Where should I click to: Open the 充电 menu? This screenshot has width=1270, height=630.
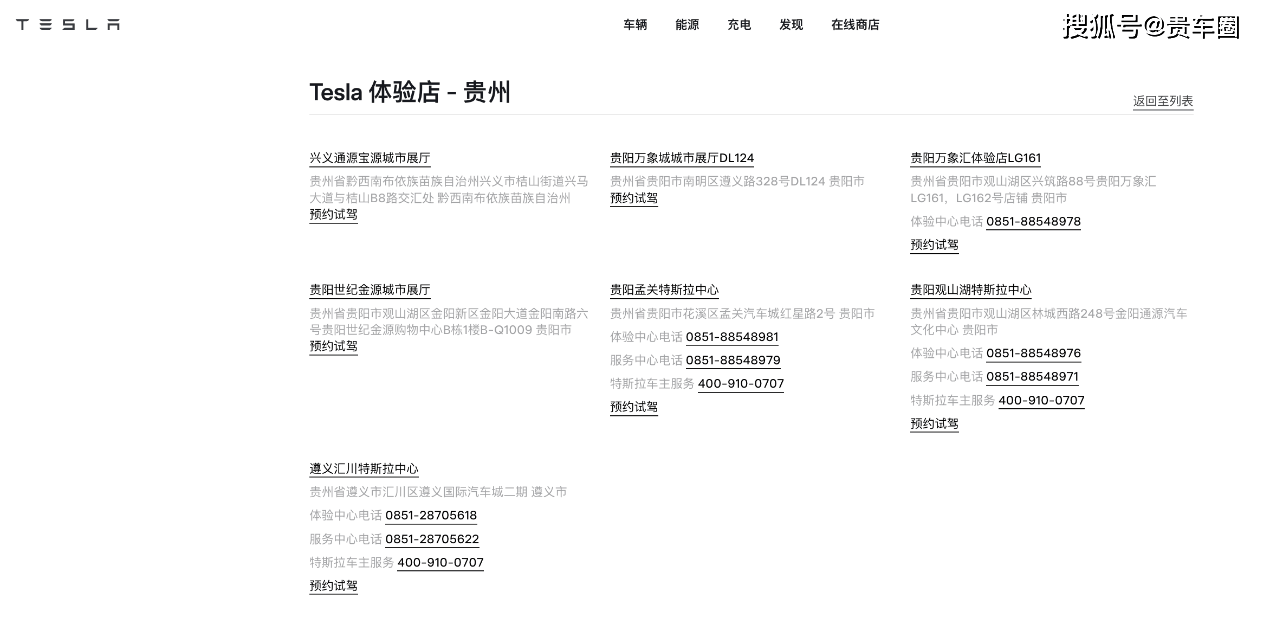(739, 25)
